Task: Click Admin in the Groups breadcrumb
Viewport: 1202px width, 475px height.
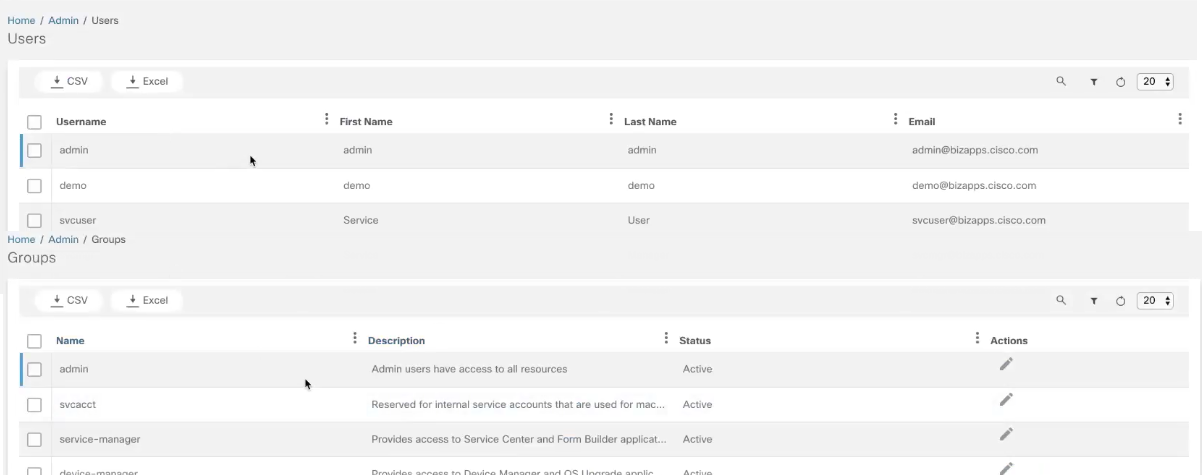Action: pyautogui.click(x=63, y=240)
